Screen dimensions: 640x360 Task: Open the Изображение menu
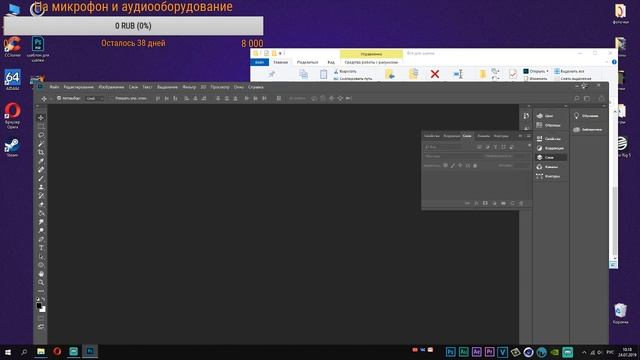click(x=111, y=87)
